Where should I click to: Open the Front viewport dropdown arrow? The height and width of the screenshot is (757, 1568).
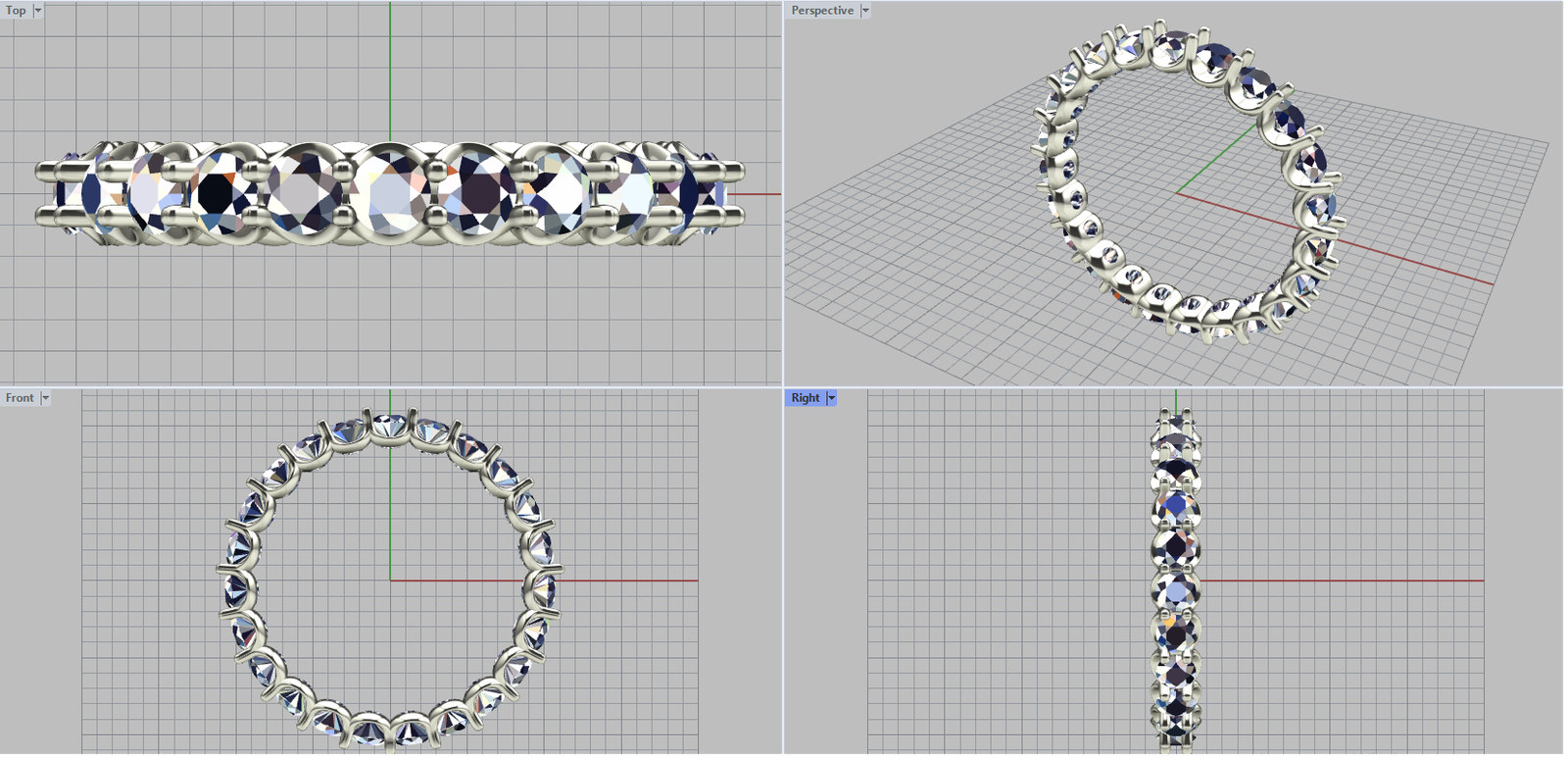point(45,398)
